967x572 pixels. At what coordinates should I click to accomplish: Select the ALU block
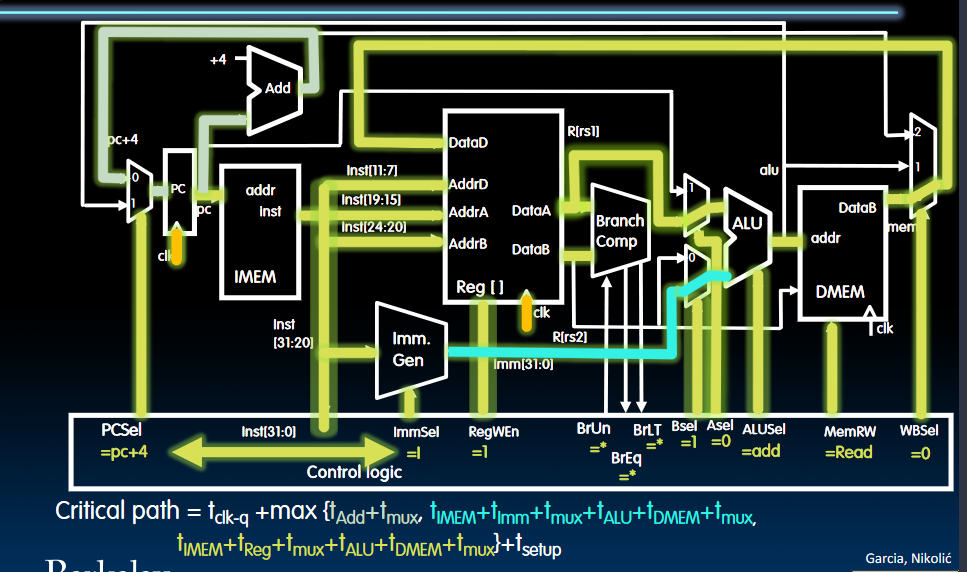747,237
